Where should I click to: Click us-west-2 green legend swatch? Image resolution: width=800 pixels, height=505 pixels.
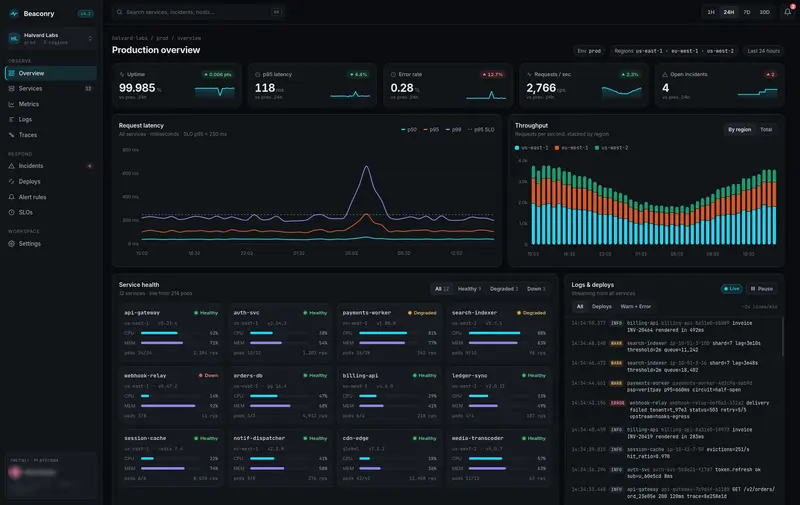click(x=597, y=148)
